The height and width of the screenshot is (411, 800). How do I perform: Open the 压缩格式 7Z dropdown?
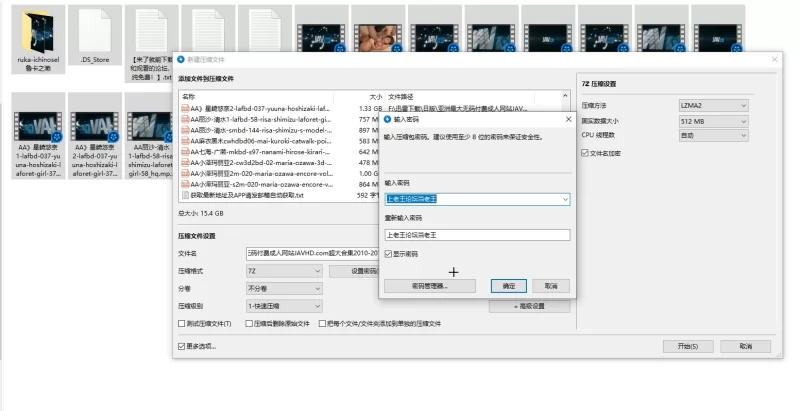[284, 271]
